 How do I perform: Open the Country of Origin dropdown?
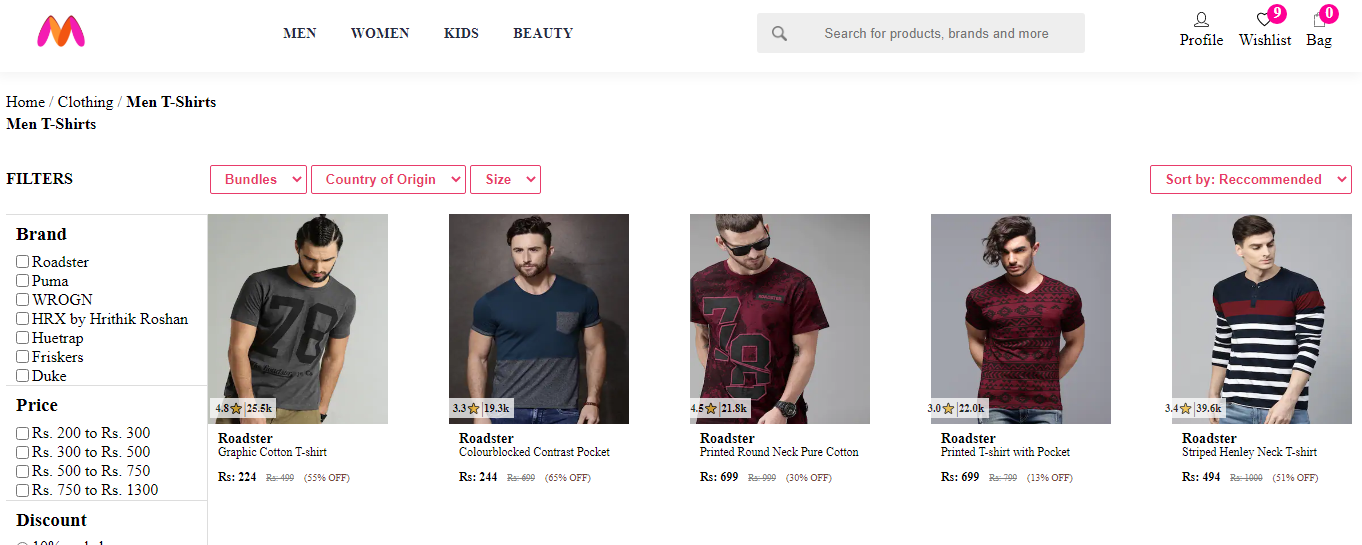point(388,180)
